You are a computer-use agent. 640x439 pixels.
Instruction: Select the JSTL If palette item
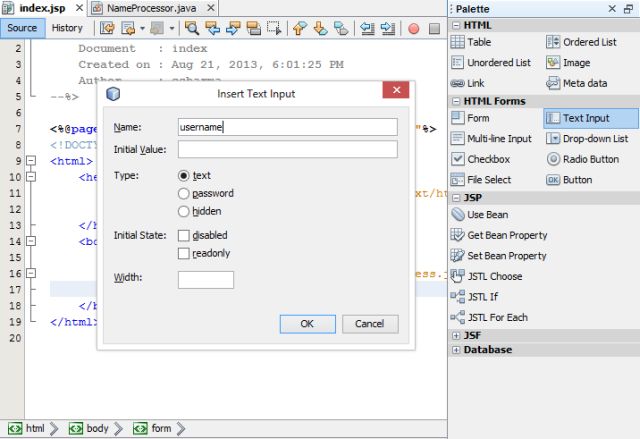(x=474, y=297)
